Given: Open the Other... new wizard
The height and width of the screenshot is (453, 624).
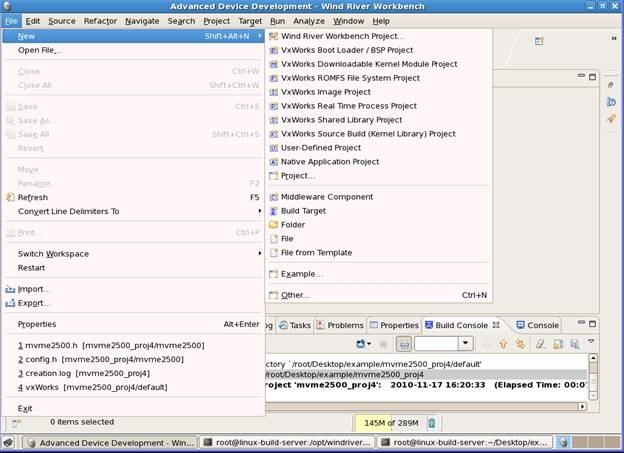Looking at the screenshot, I should [378, 295].
